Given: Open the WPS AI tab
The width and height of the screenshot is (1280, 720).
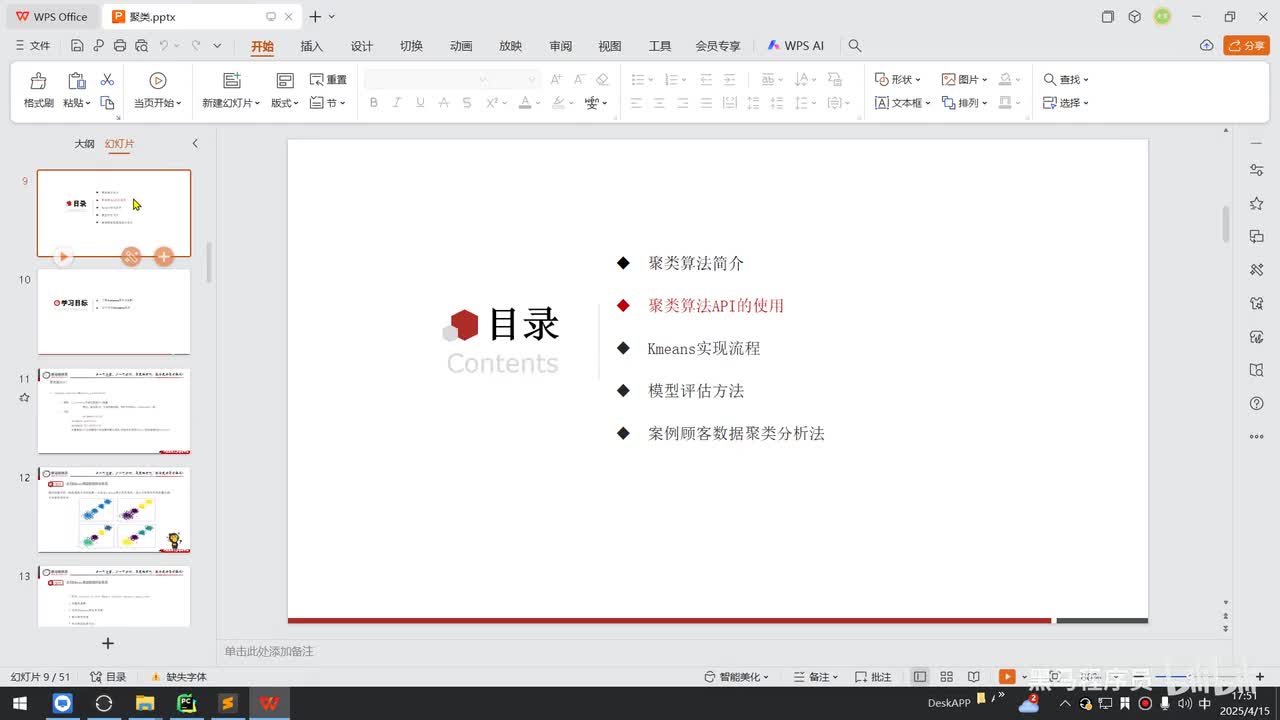Looking at the screenshot, I should click(796, 46).
